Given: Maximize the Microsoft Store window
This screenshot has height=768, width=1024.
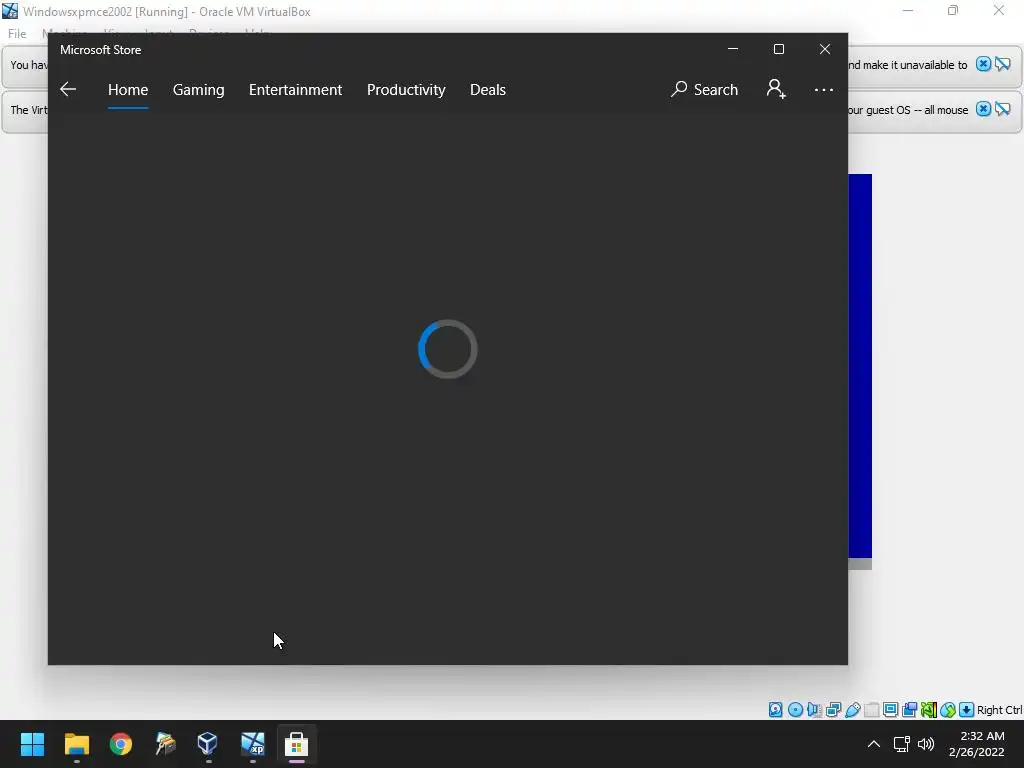Looking at the screenshot, I should click(778, 49).
